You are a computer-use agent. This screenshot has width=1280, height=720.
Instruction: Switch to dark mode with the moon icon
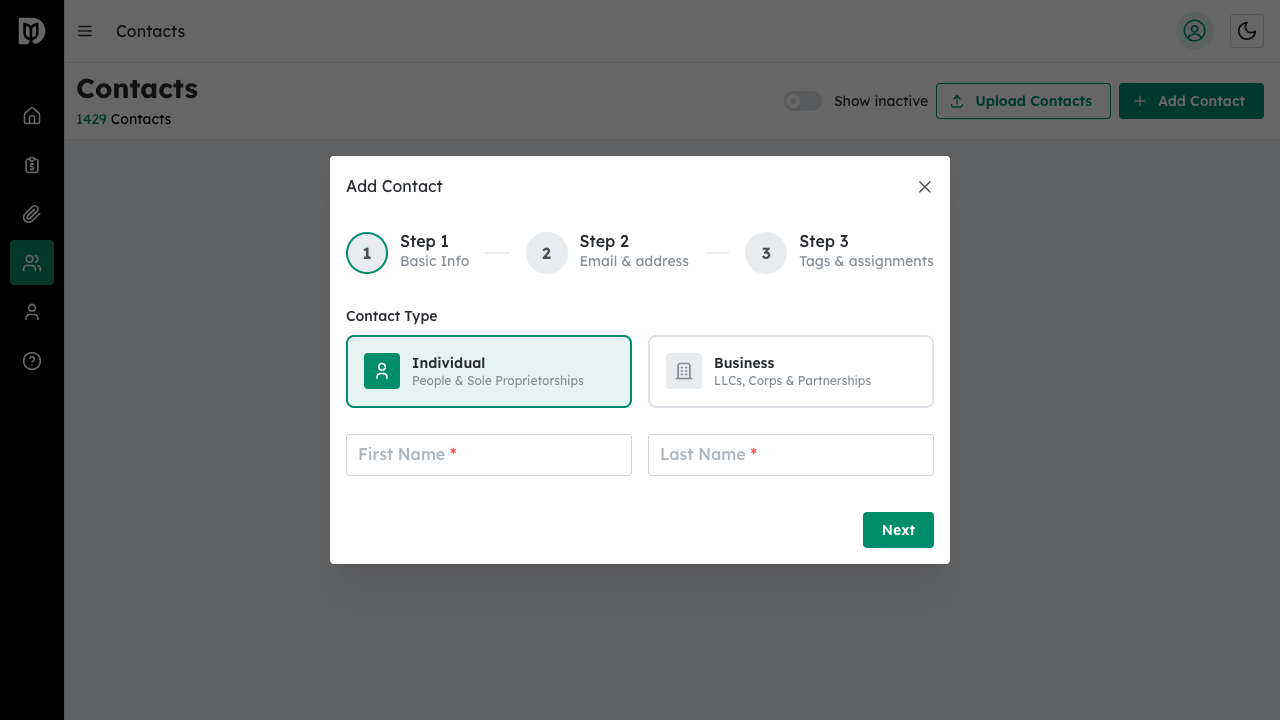point(1246,31)
